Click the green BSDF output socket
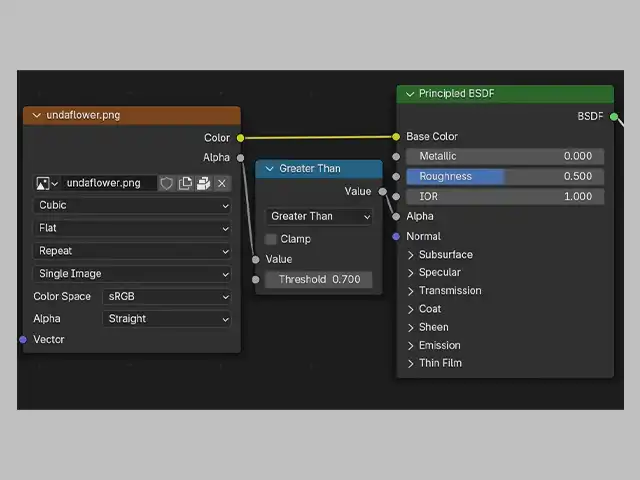Viewport: 640px width, 480px height. [614, 117]
